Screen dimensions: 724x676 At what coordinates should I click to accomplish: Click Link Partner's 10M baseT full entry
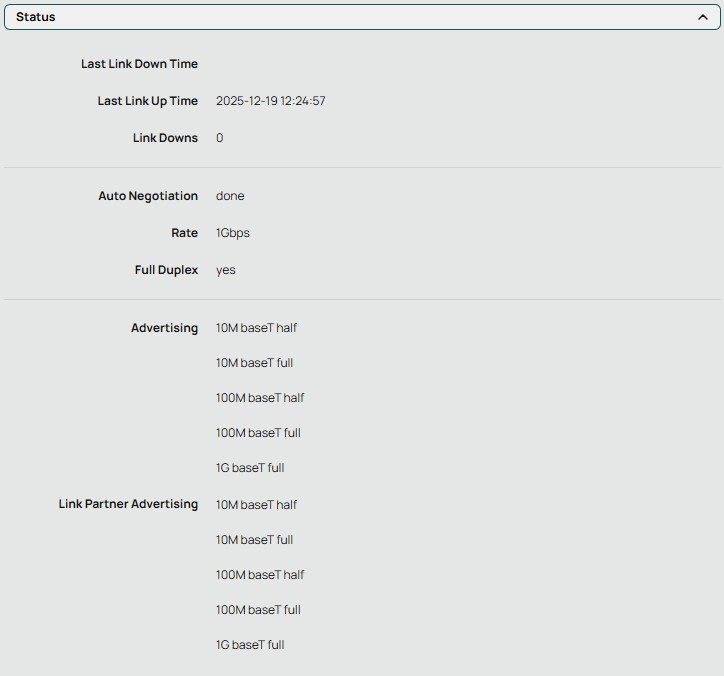tap(254, 540)
